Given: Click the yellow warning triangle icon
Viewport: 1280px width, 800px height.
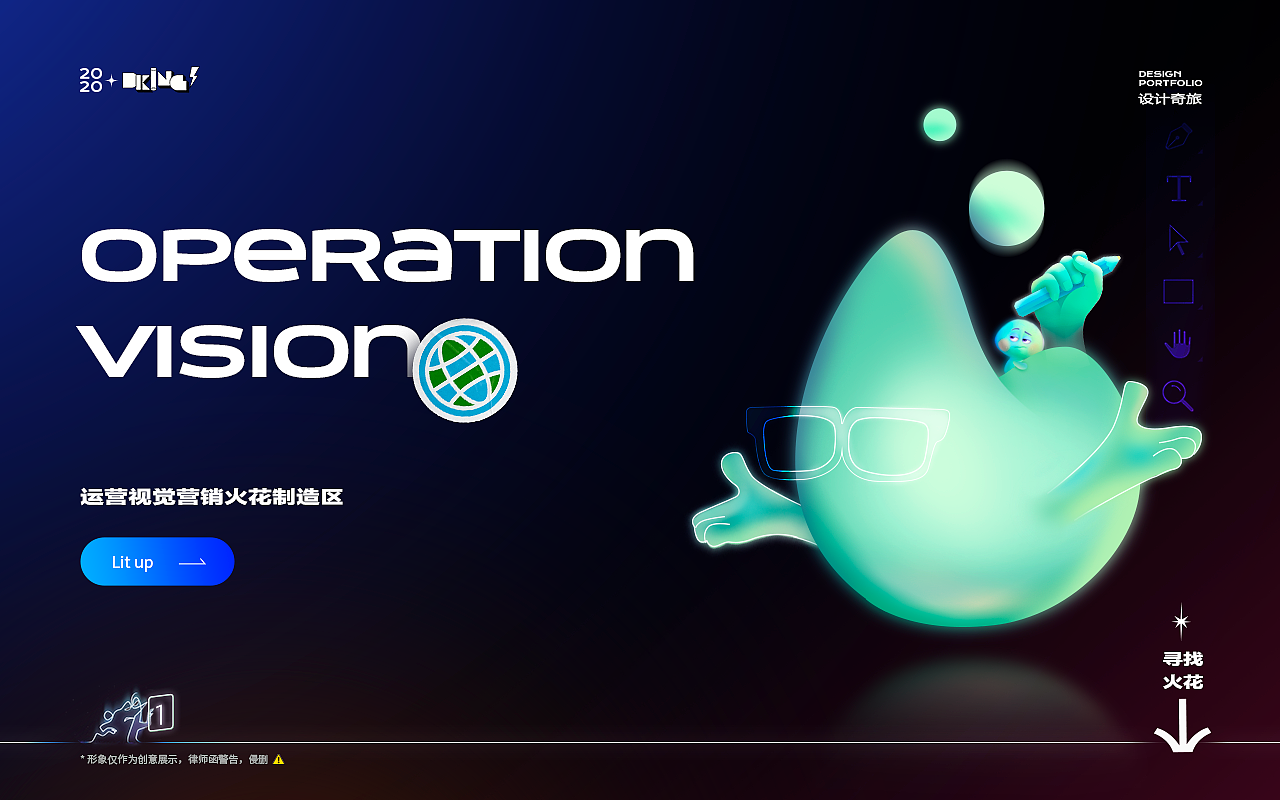Looking at the screenshot, I should [x=279, y=759].
